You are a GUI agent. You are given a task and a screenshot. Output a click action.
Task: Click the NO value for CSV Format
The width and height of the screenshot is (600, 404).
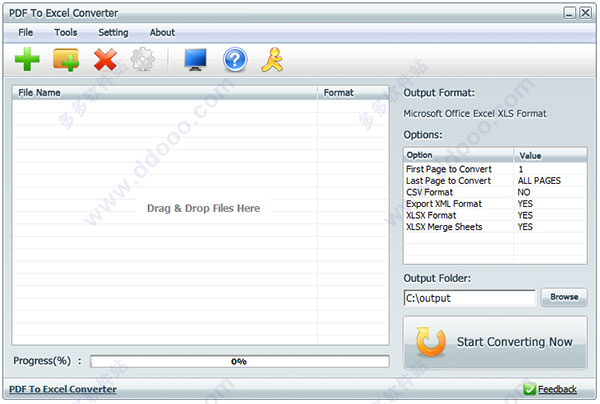(524, 192)
